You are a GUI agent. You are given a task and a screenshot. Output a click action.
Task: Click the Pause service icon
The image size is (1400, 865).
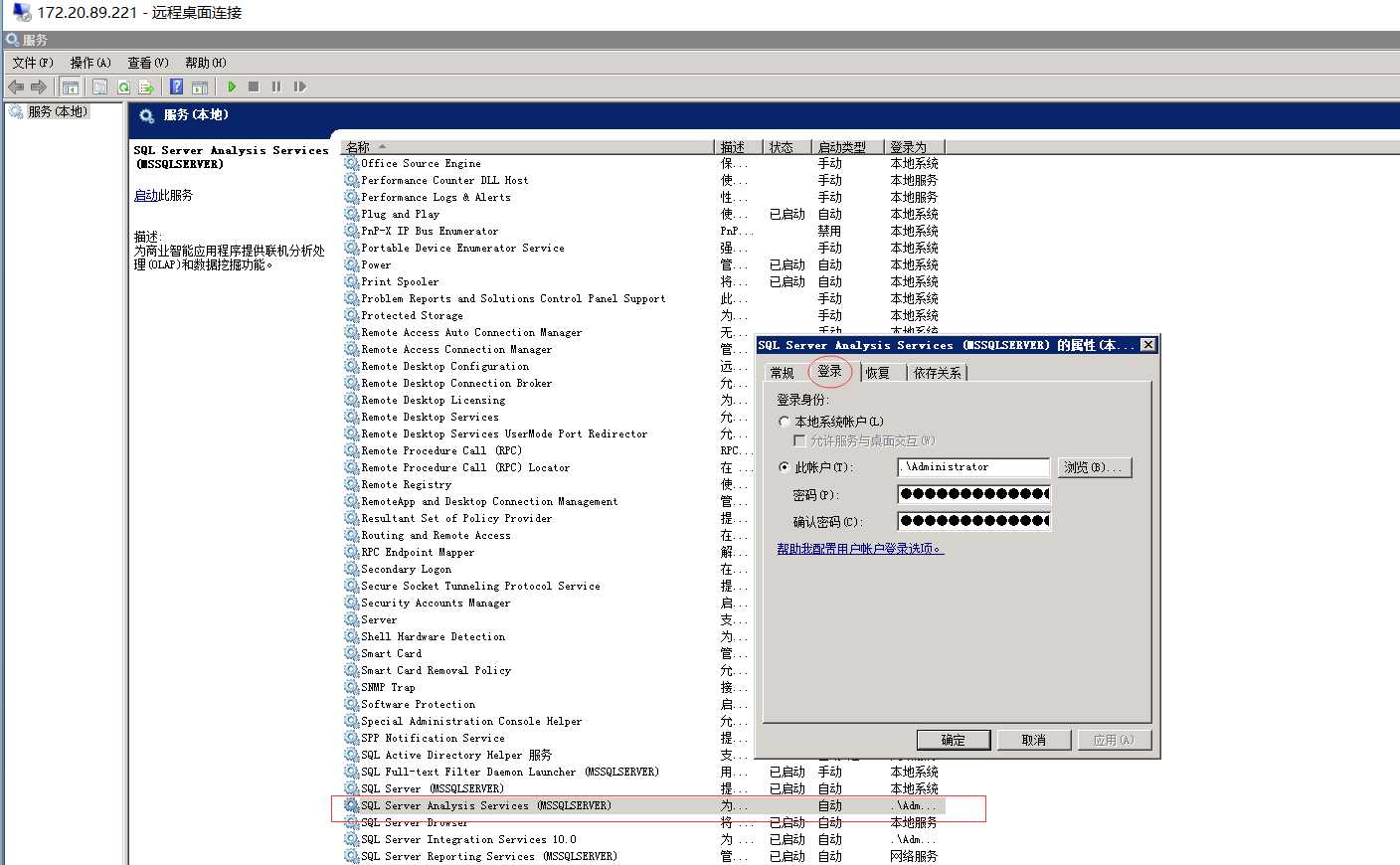[x=276, y=87]
